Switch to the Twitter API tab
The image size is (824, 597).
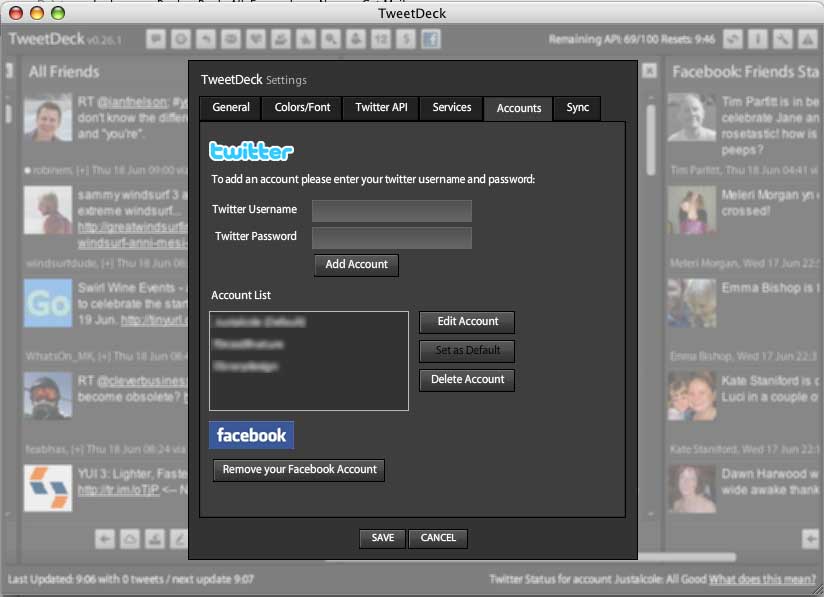[x=381, y=107]
